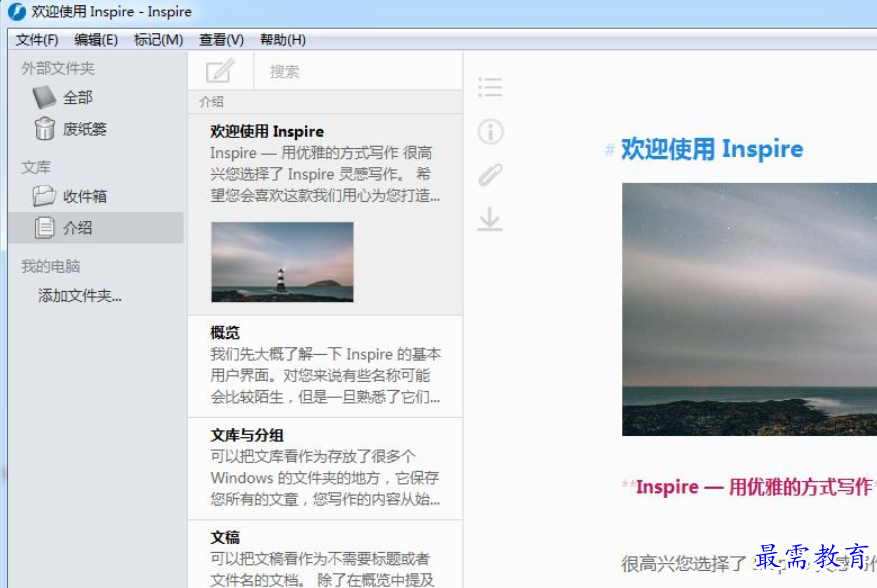This screenshot has height=588, width=877.
Task: Click the bold Inspire — 用优雅的方式写作 line
Action: tap(754, 487)
